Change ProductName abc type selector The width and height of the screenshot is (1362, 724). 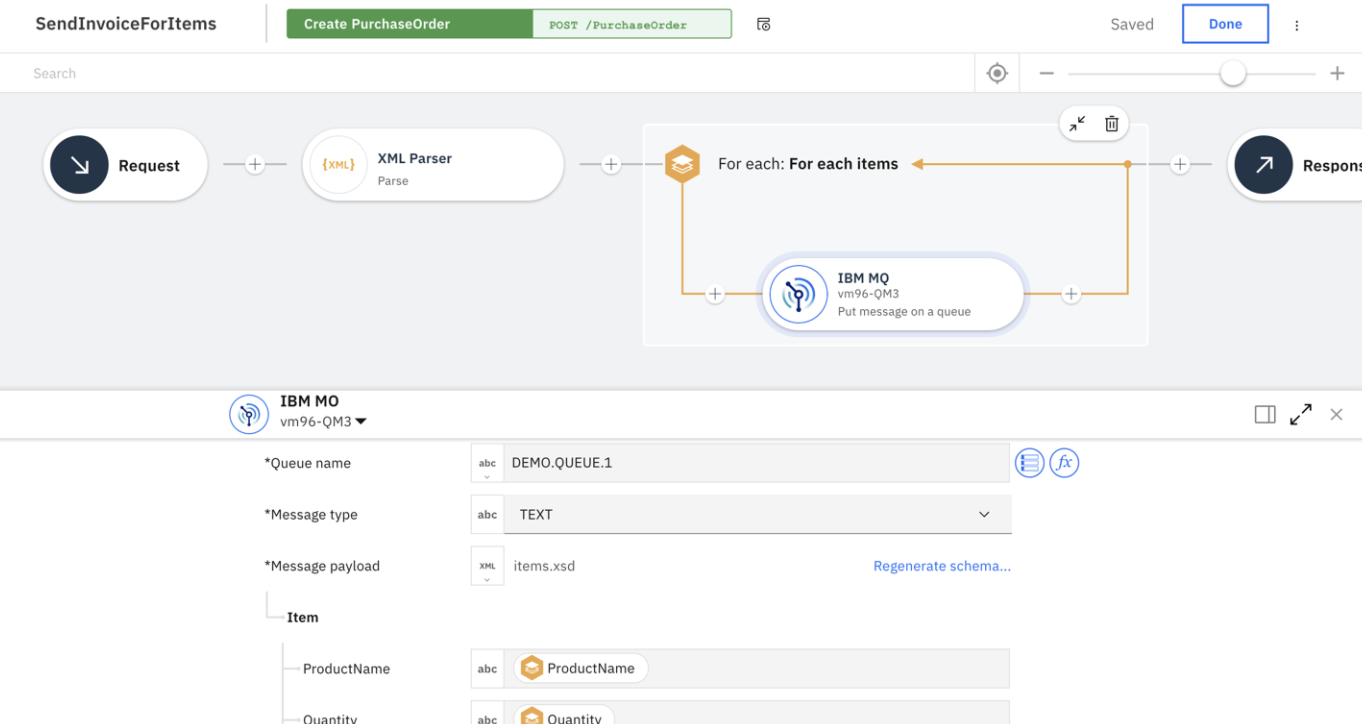(487, 669)
